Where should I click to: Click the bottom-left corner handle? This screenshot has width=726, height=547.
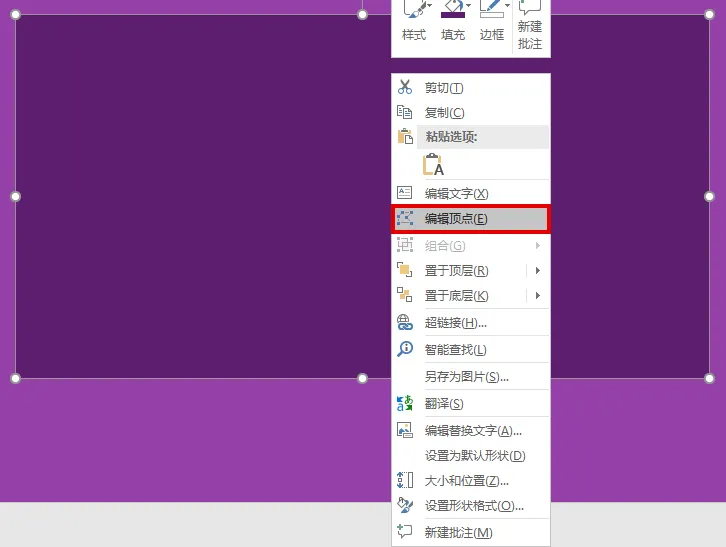pos(15,378)
